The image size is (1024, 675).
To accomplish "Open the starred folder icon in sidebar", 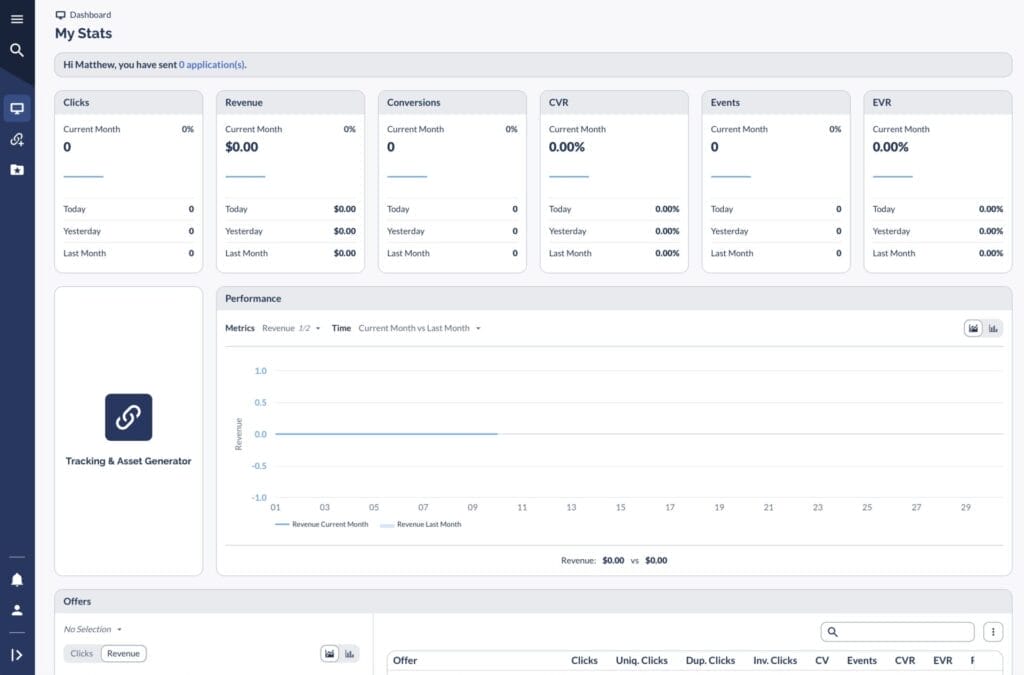I will point(17,170).
